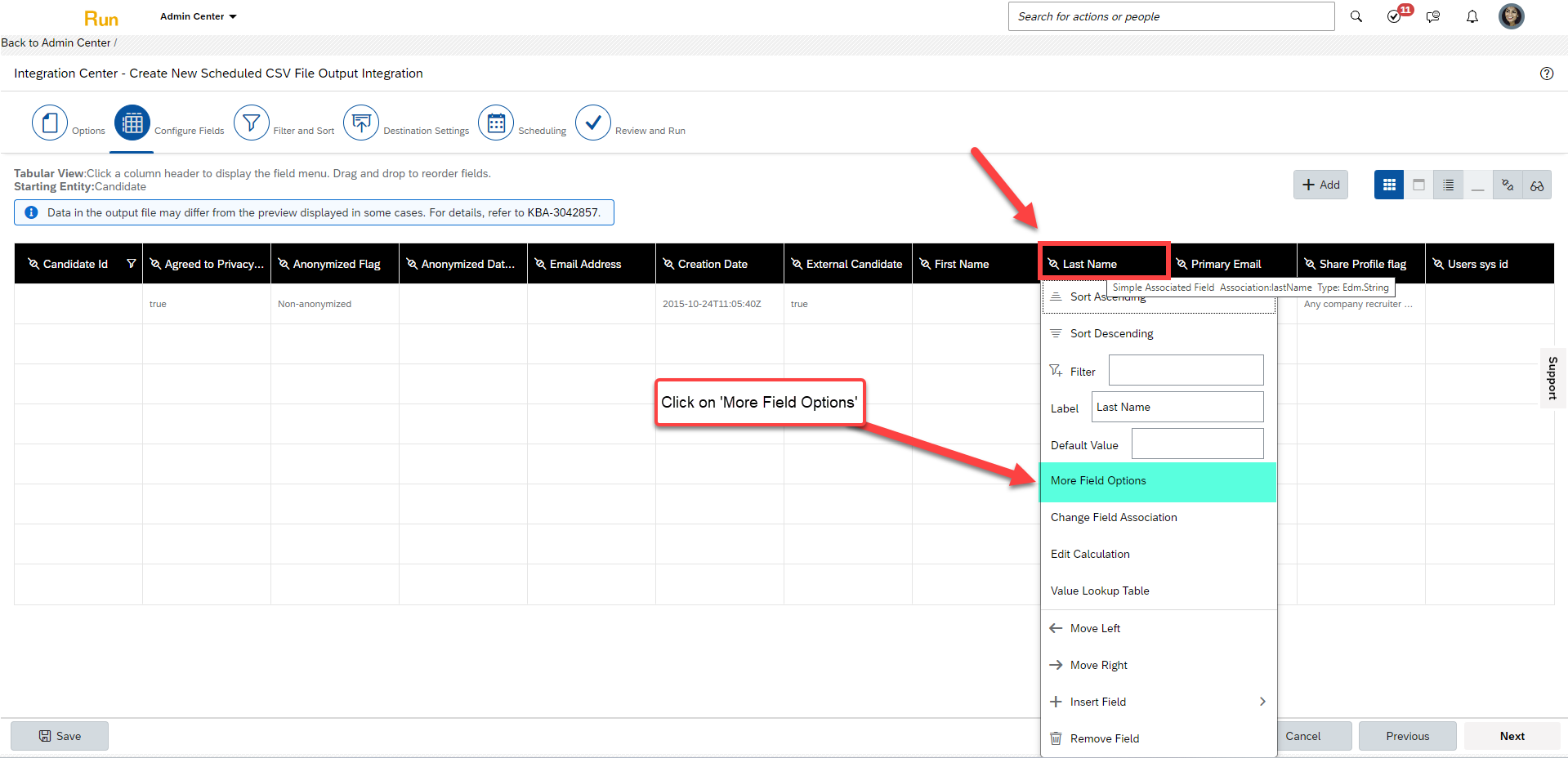
Task: Click the Last Name column header
Action: [1104, 264]
